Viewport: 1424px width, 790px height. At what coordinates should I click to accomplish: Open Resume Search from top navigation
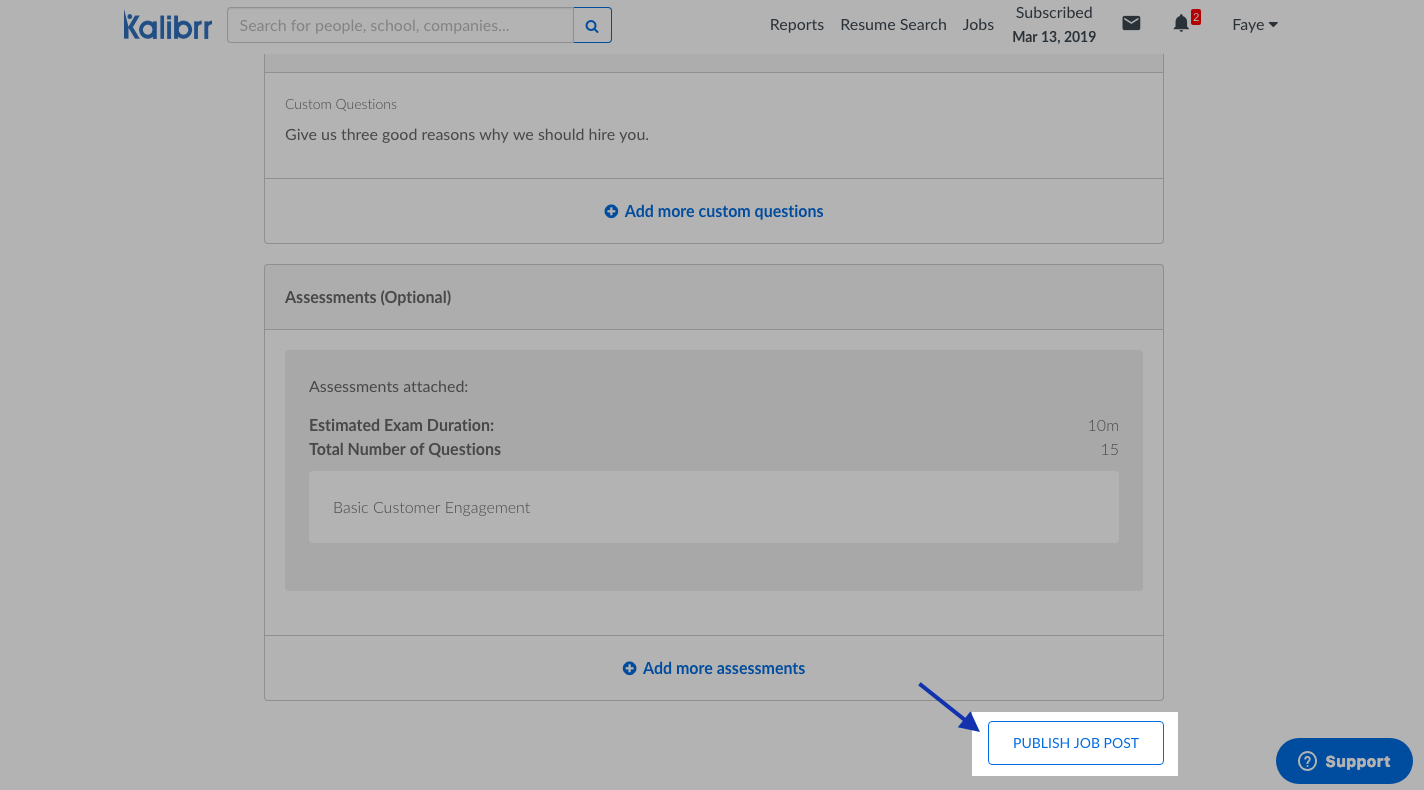(893, 25)
